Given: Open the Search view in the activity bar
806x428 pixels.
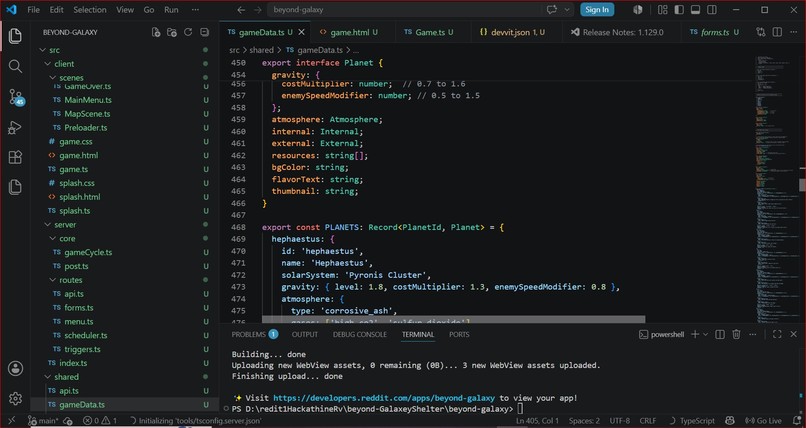Looking at the screenshot, I should coord(15,66).
